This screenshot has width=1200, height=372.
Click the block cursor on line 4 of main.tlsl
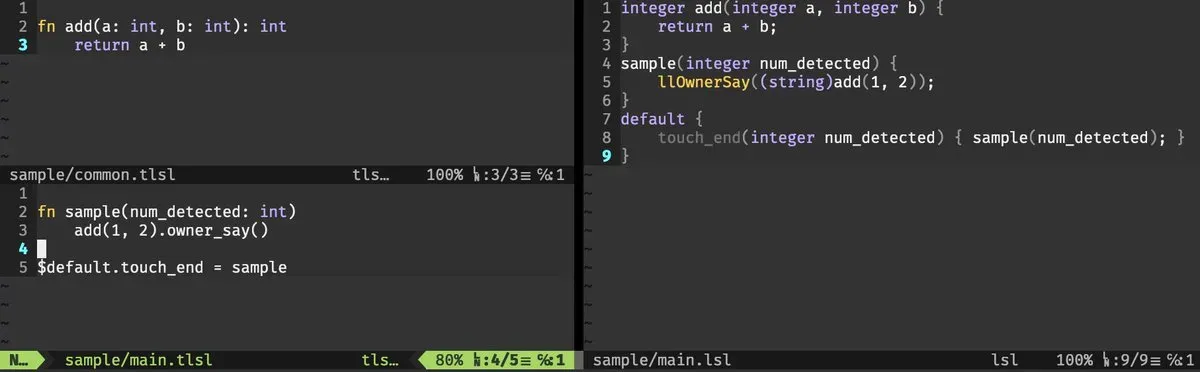click(42, 249)
